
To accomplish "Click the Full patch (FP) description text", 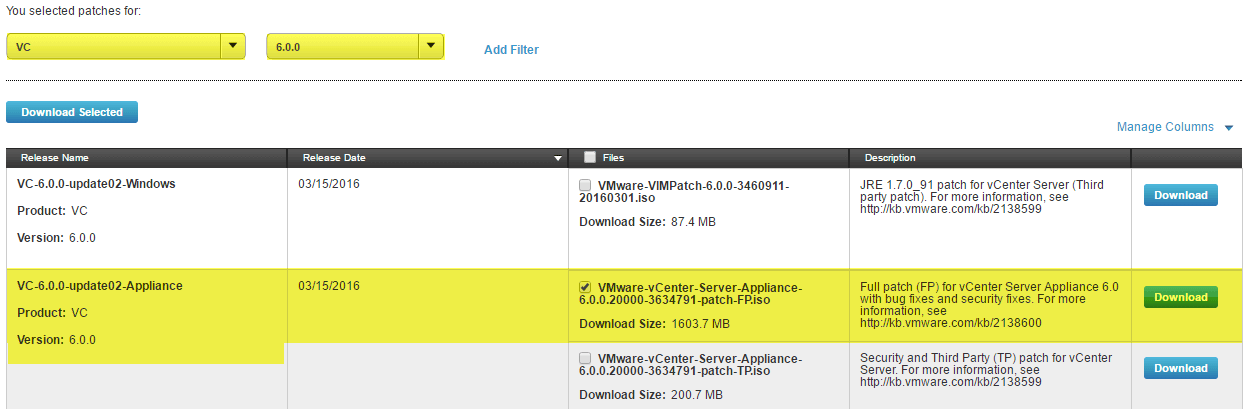I will click(x=990, y=304).
